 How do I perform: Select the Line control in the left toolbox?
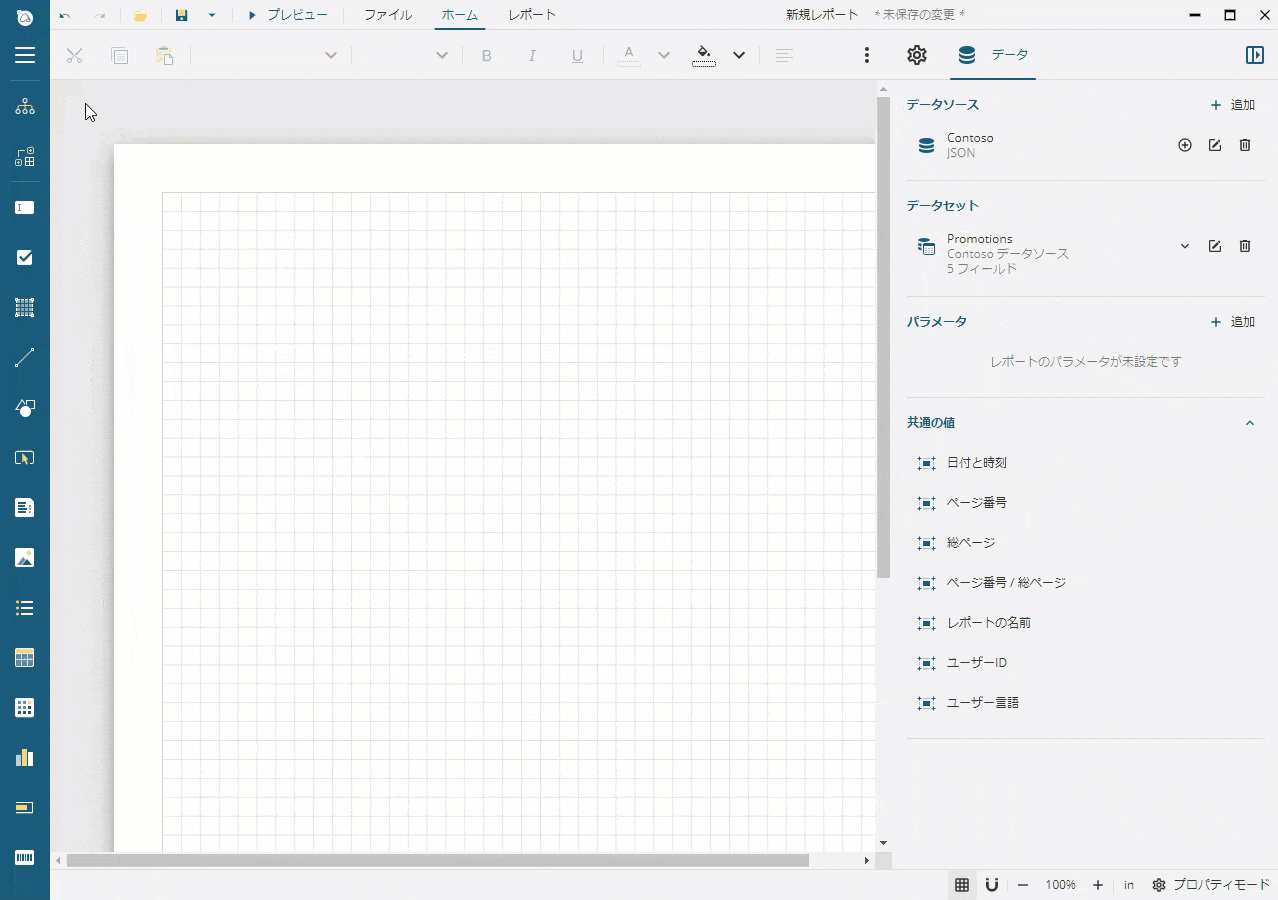click(x=25, y=358)
